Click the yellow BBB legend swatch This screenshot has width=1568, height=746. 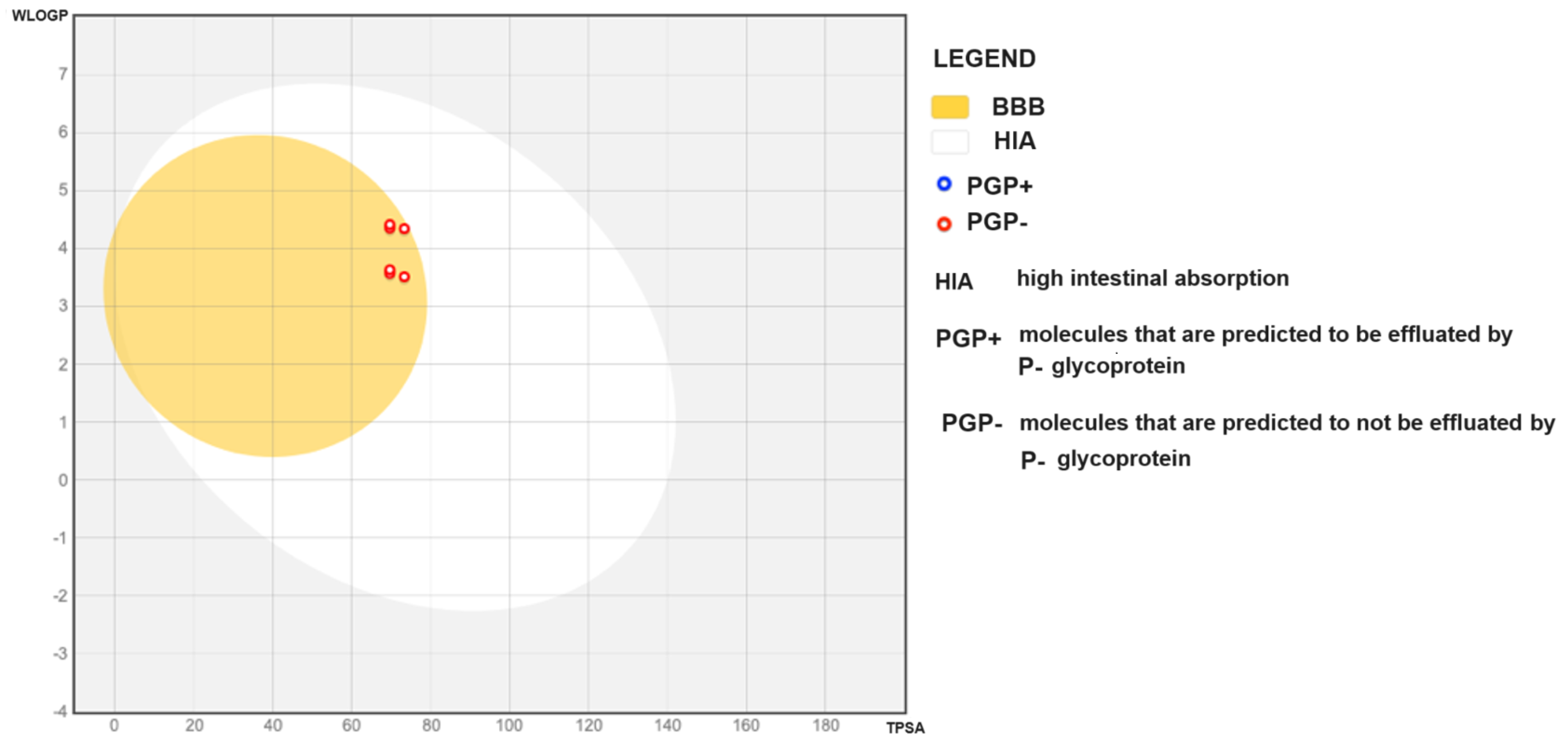click(949, 107)
